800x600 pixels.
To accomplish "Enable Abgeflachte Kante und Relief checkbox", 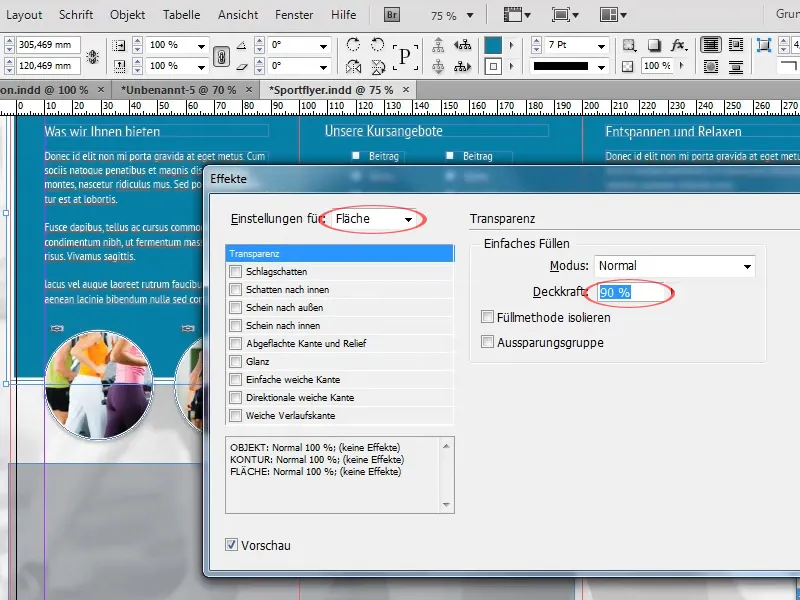I will click(x=235, y=343).
